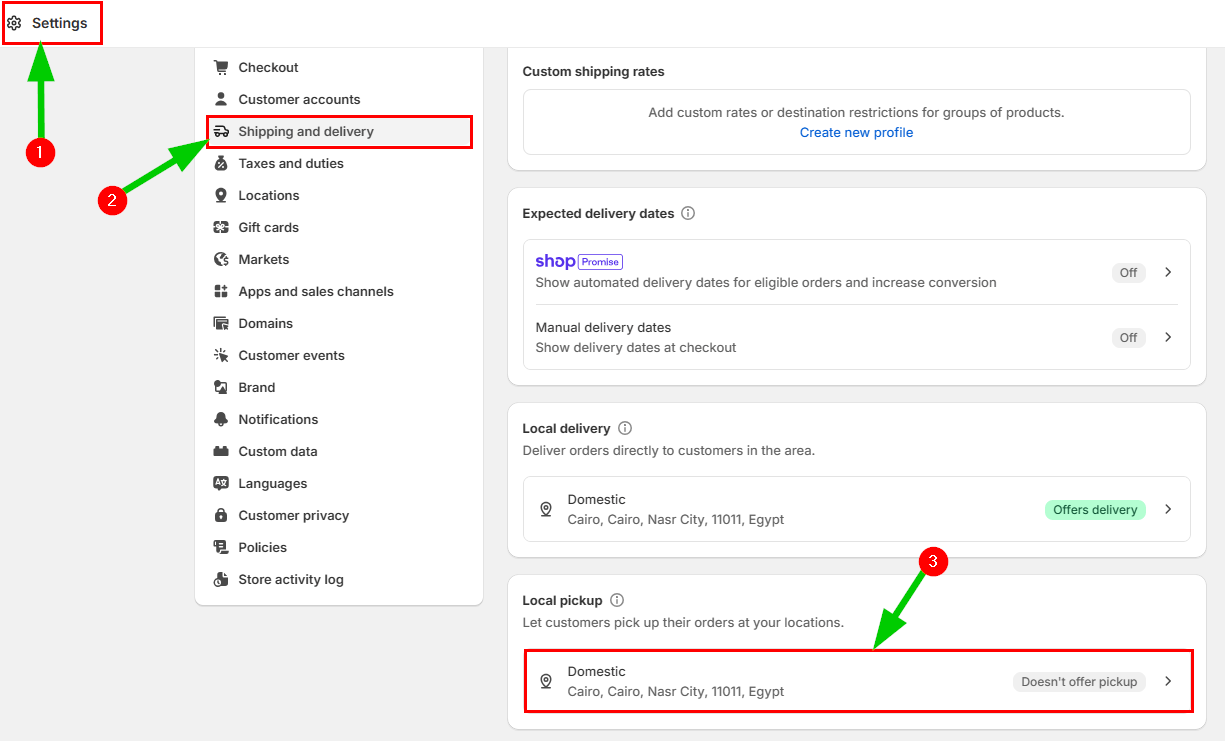The image size is (1225, 741).
Task: Expand the Local delivery Domestic chevron
Action: click(1168, 509)
